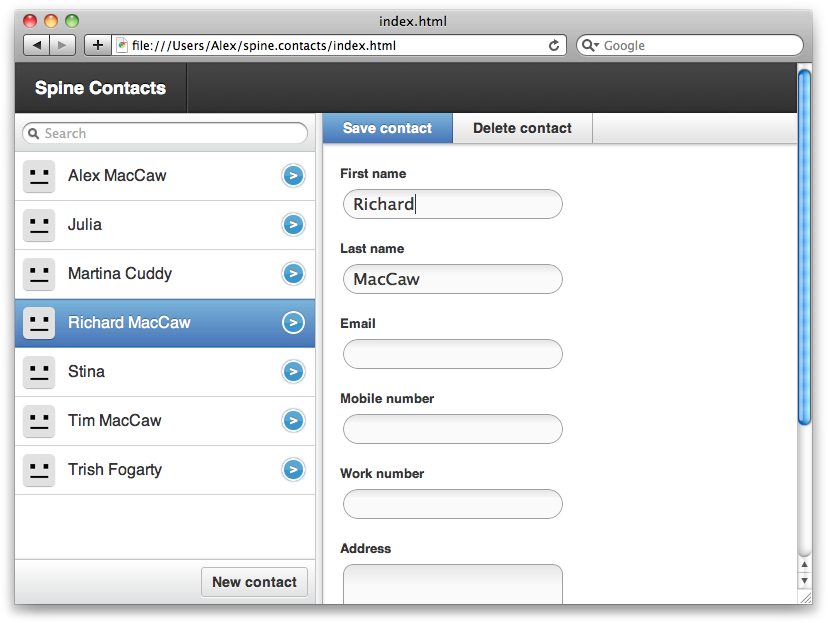Click the back navigation arrow

click(37, 45)
